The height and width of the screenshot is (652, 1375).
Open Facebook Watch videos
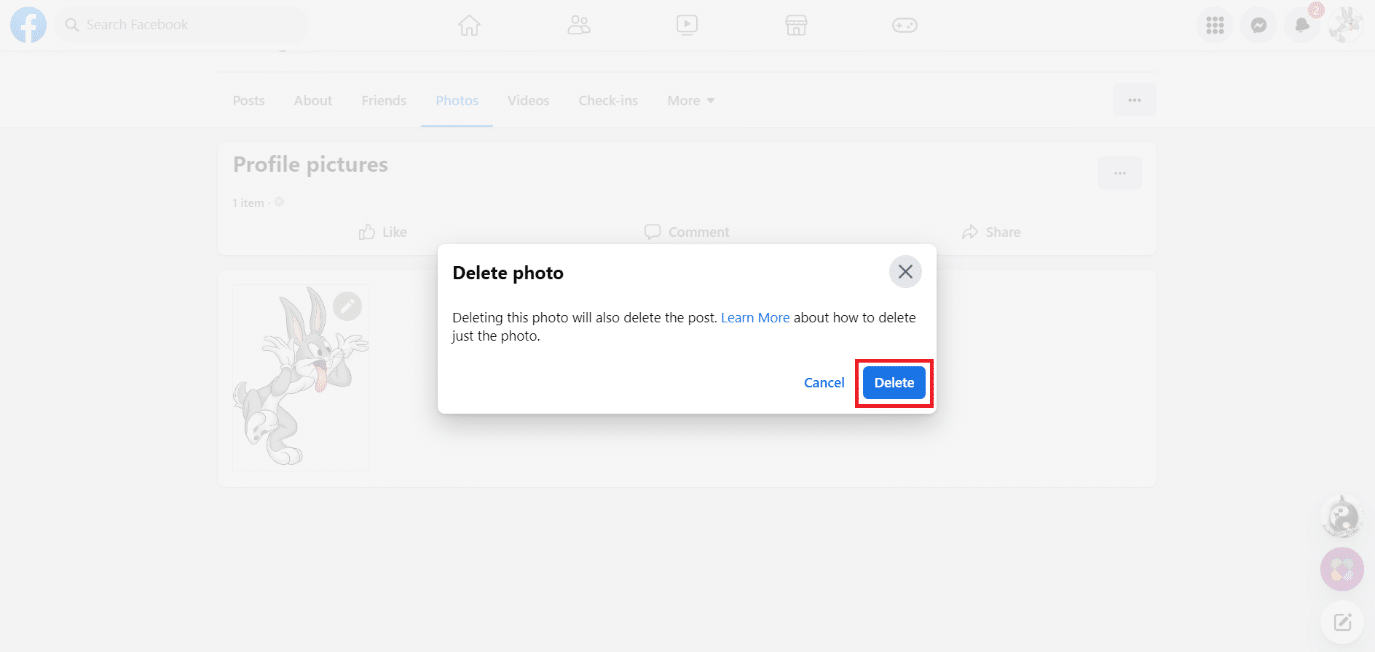tap(687, 24)
